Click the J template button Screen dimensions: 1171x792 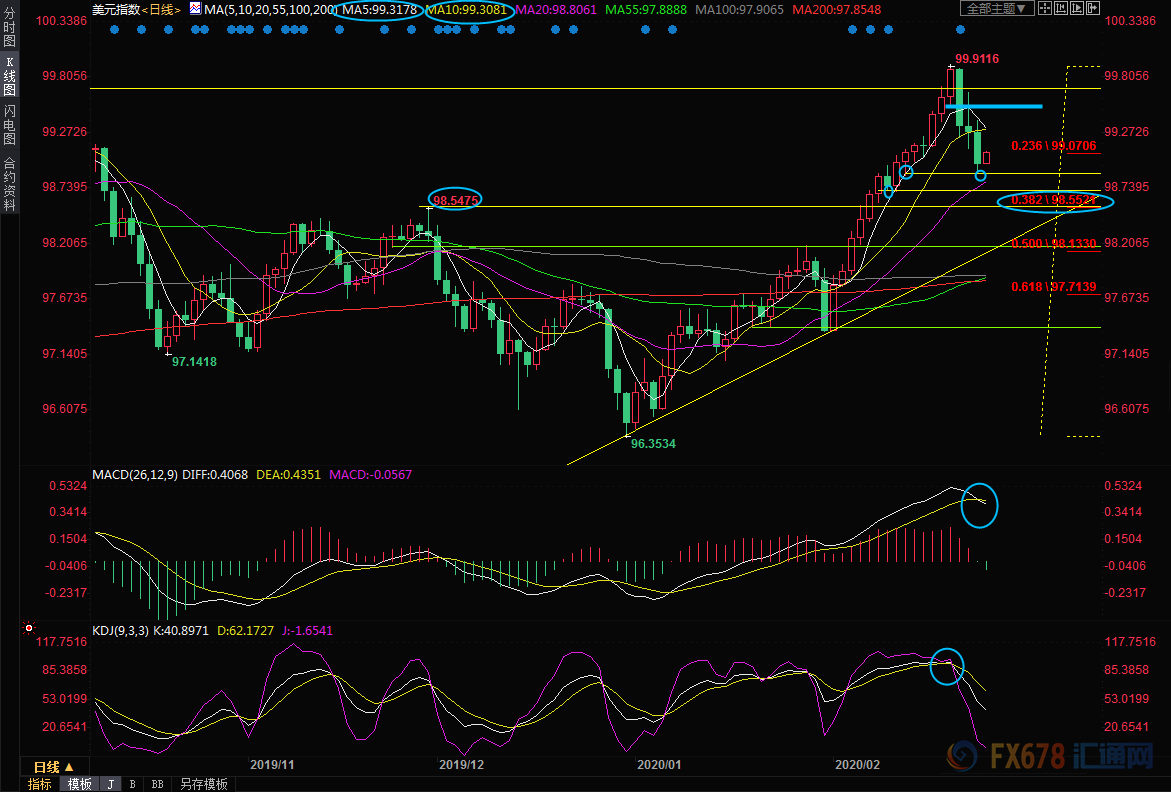pos(111,784)
